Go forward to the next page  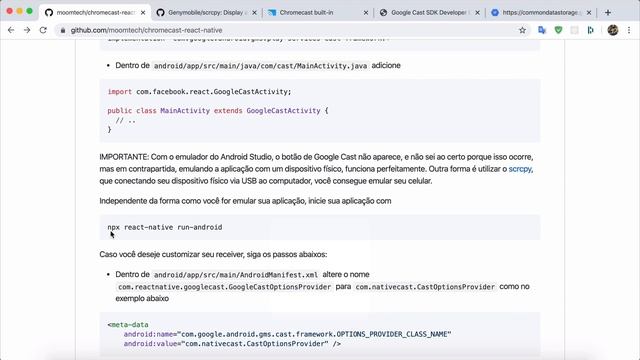click(x=27, y=30)
